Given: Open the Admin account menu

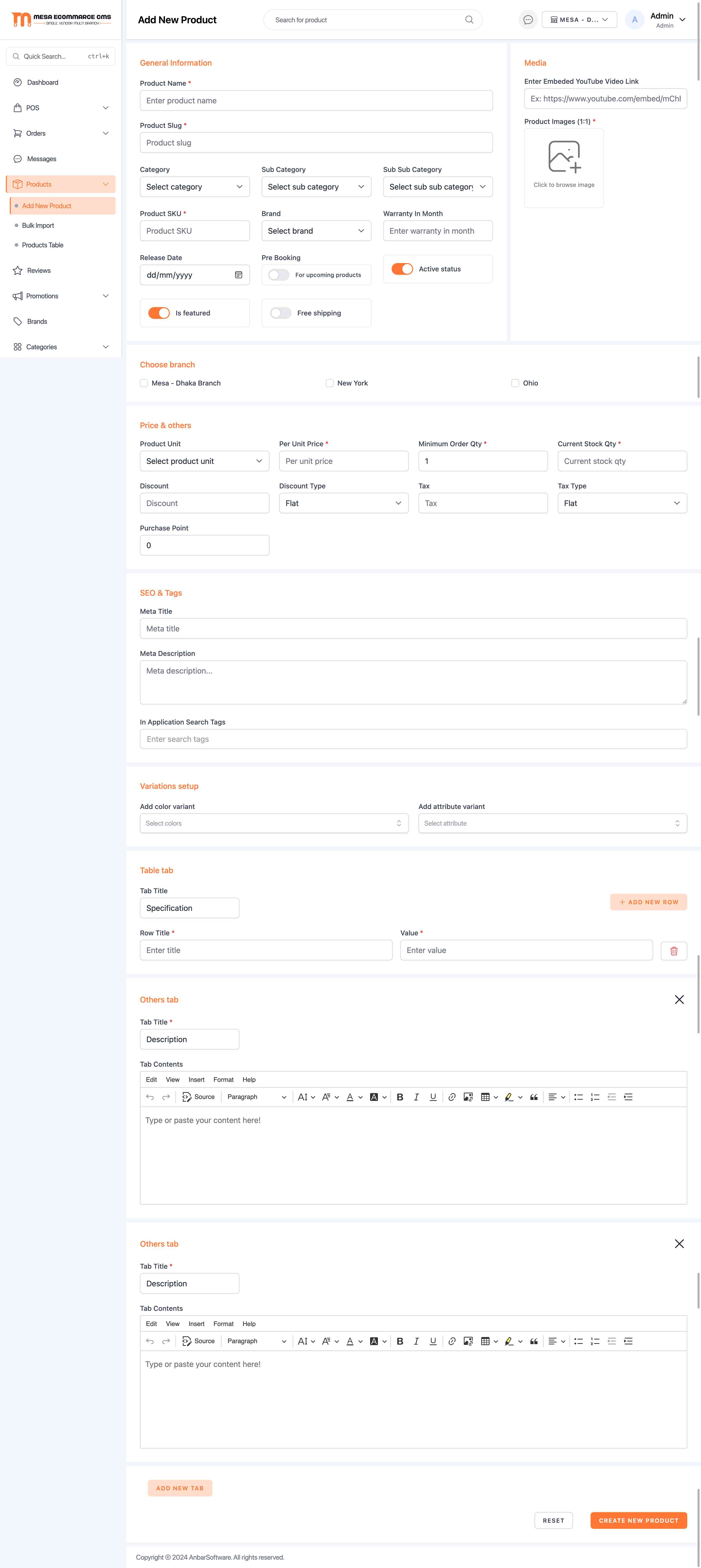Looking at the screenshot, I should 655,20.
